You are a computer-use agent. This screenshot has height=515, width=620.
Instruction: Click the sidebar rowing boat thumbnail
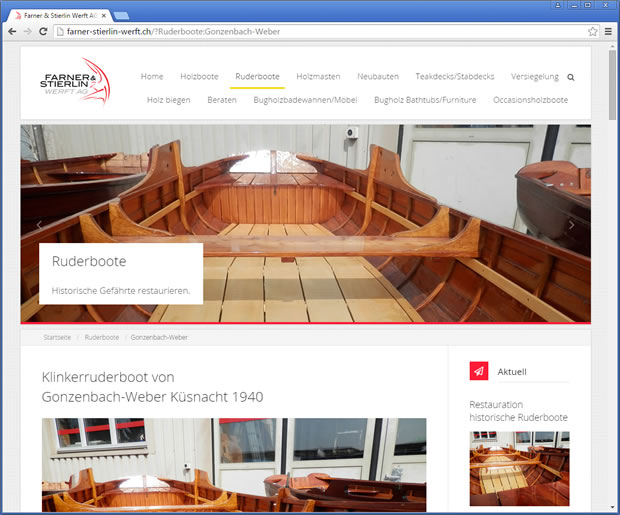coord(519,468)
